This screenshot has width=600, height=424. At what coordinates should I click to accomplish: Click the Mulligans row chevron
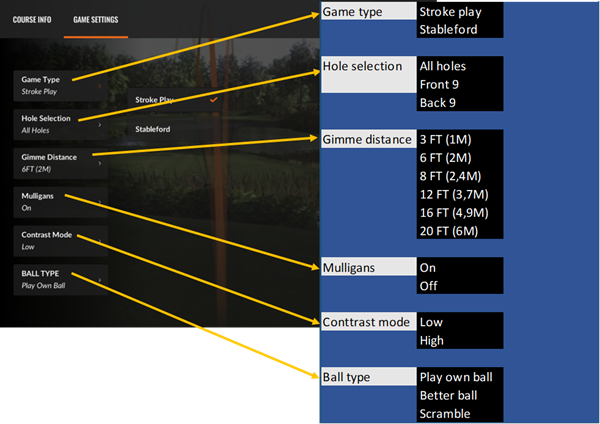[101, 201]
